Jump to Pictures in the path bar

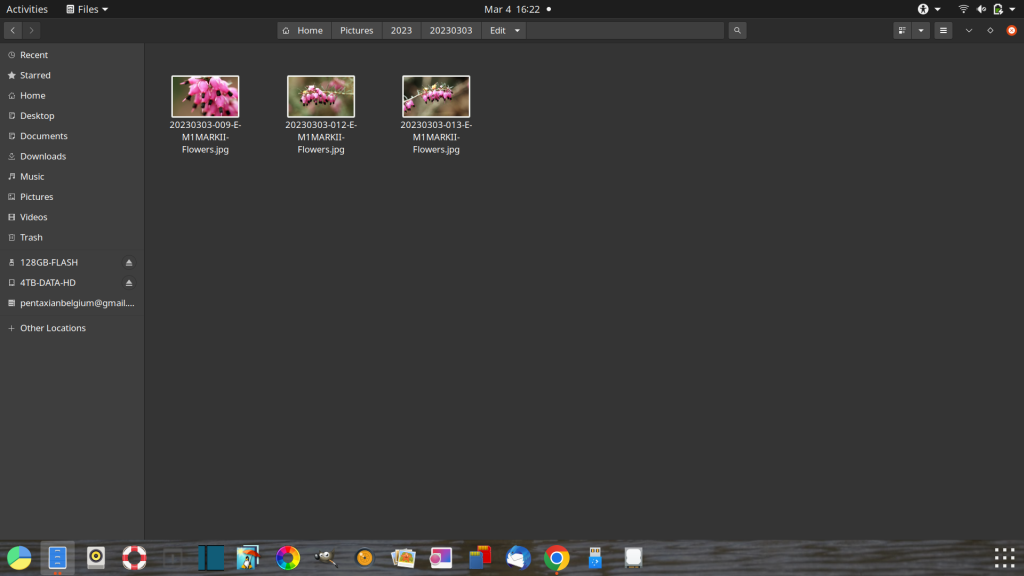[x=357, y=31]
